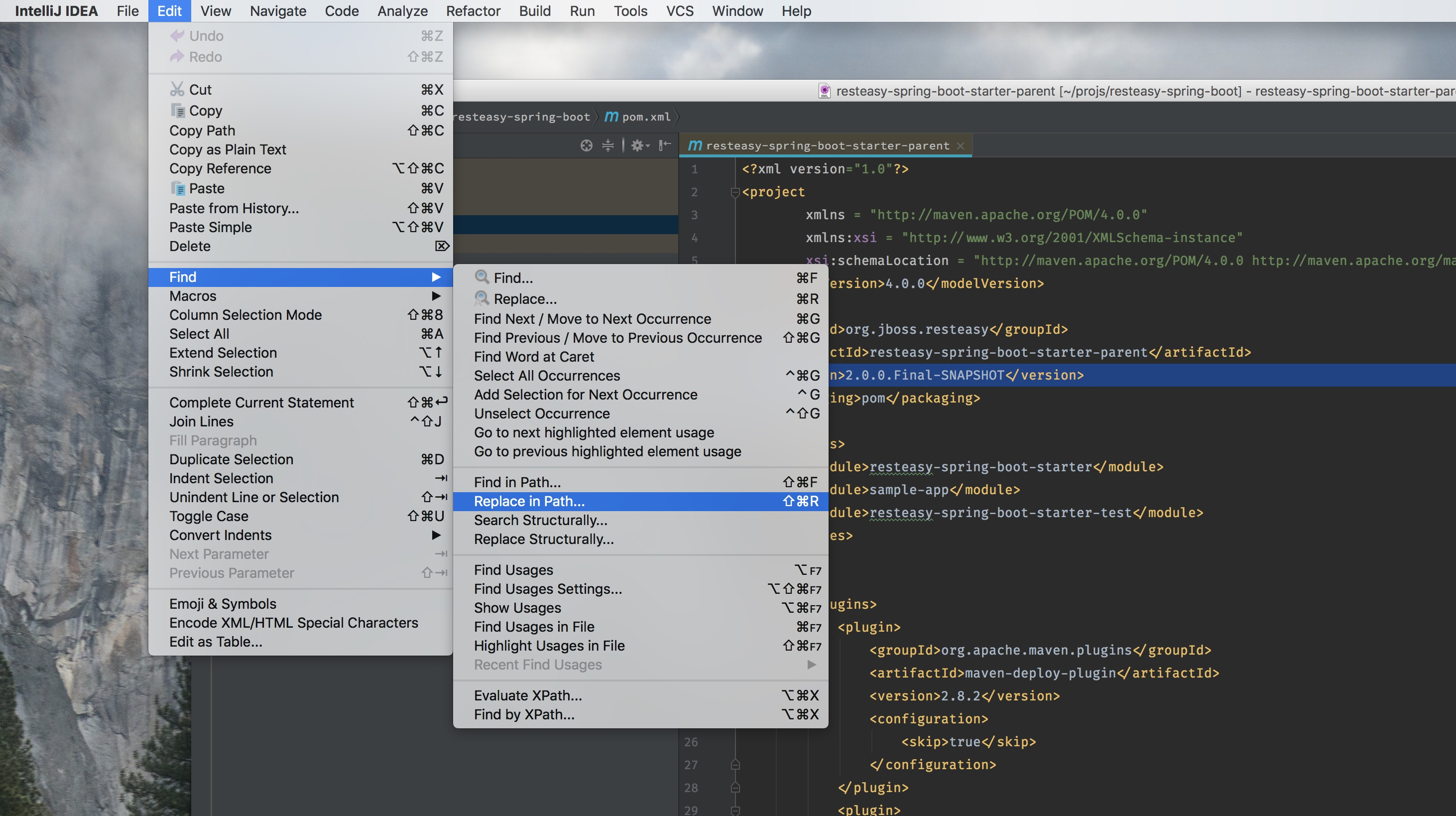The height and width of the screenshot is (816, 1456).
Task: Click the Collapse All icon in project panel
Action: pos(607,145)
